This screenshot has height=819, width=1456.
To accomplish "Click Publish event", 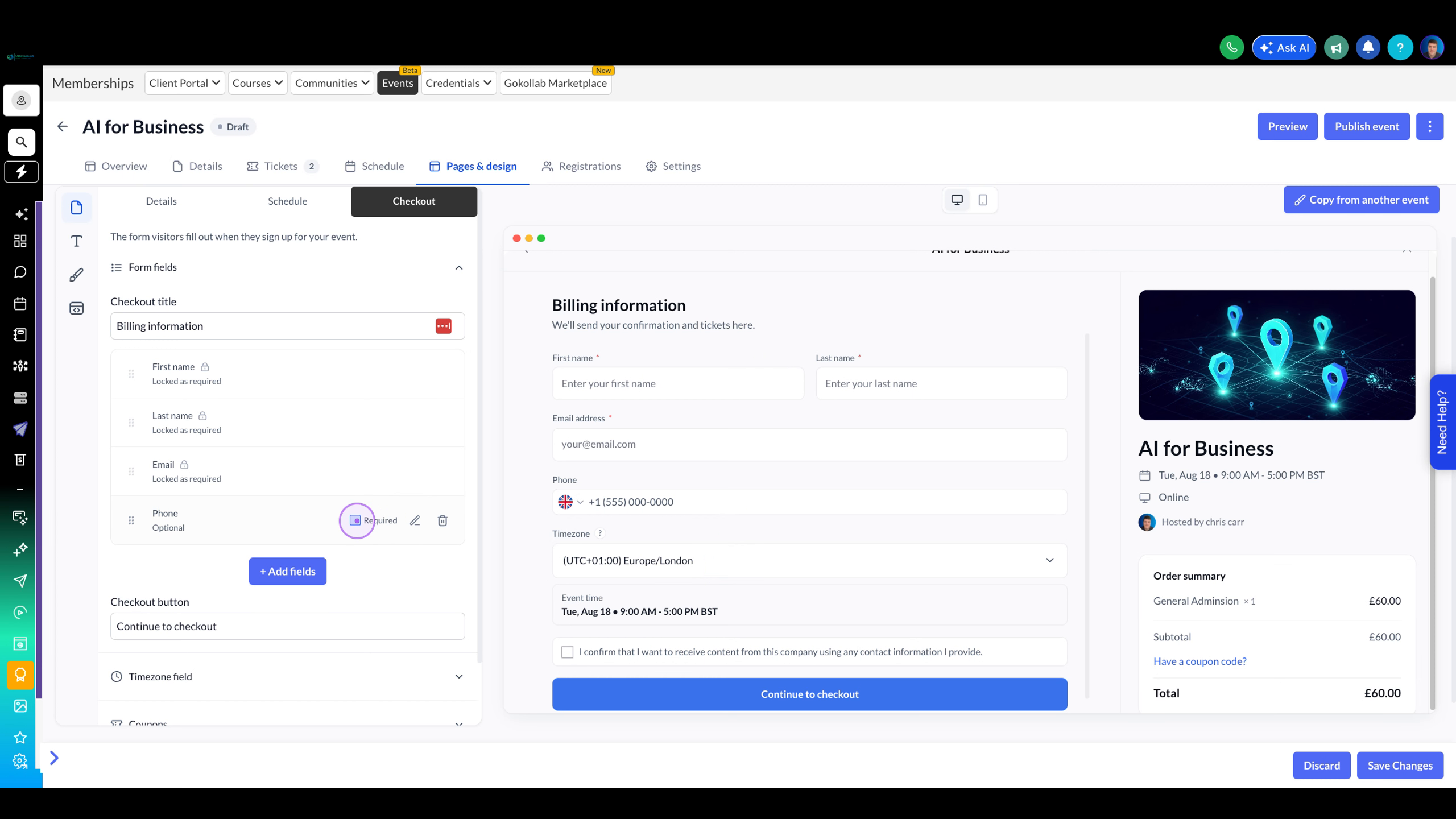I will point(1367,126).
